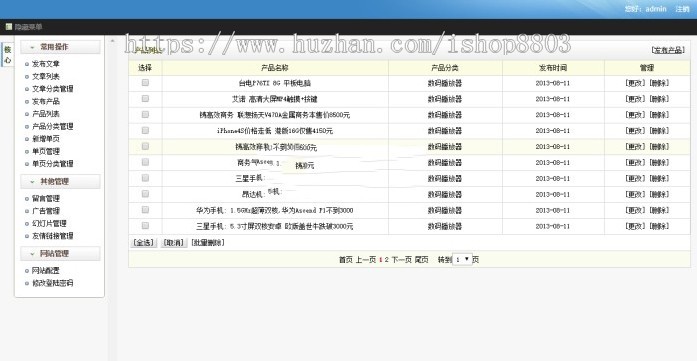The image size is (697, 361).
Task: Tick checkbox for 昂达机 row
Action: click(x=145, y=193)
